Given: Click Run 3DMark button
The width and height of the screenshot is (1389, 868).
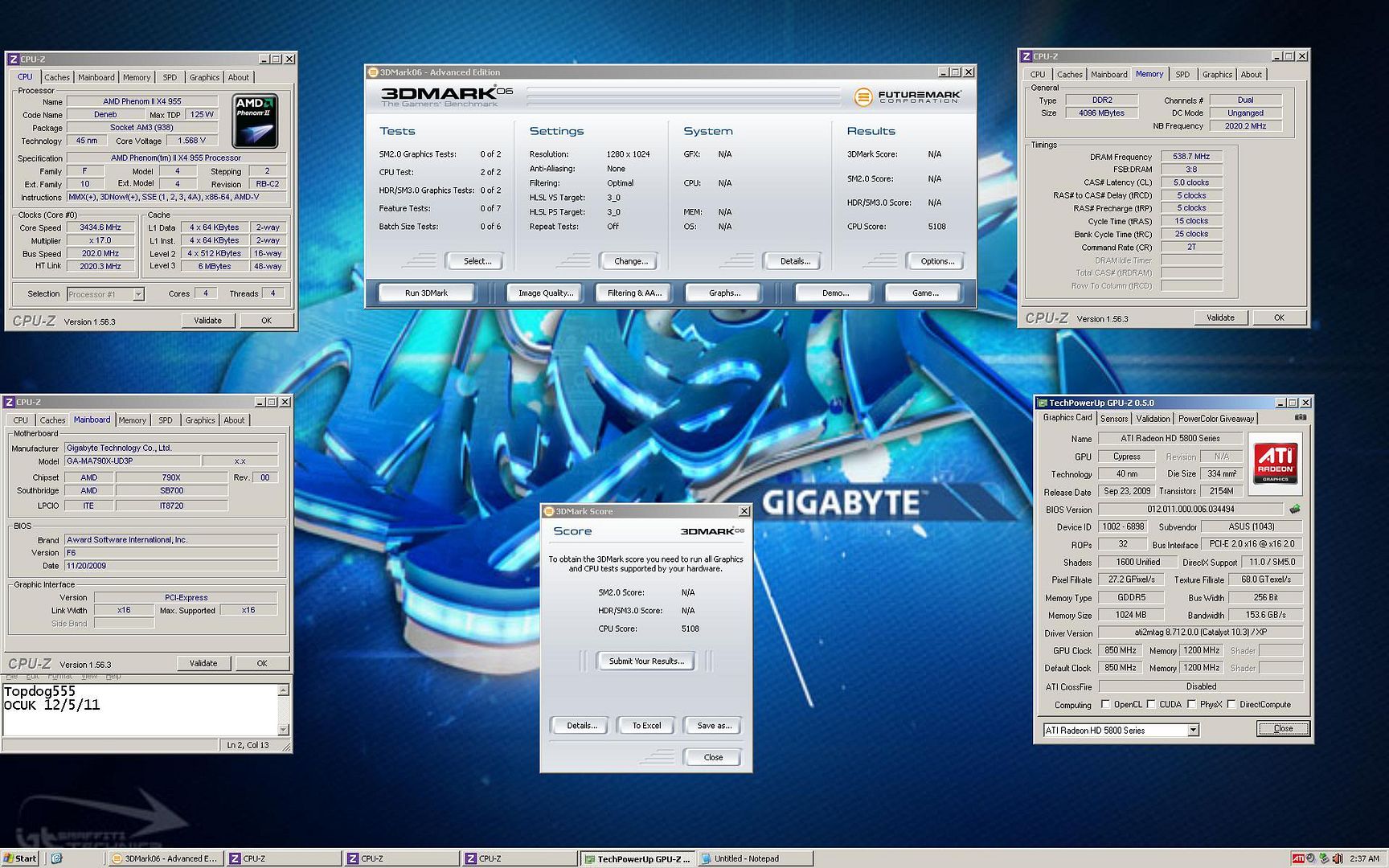Looking at the screenshot, I should pyautogui.click(x=426, y=293).
